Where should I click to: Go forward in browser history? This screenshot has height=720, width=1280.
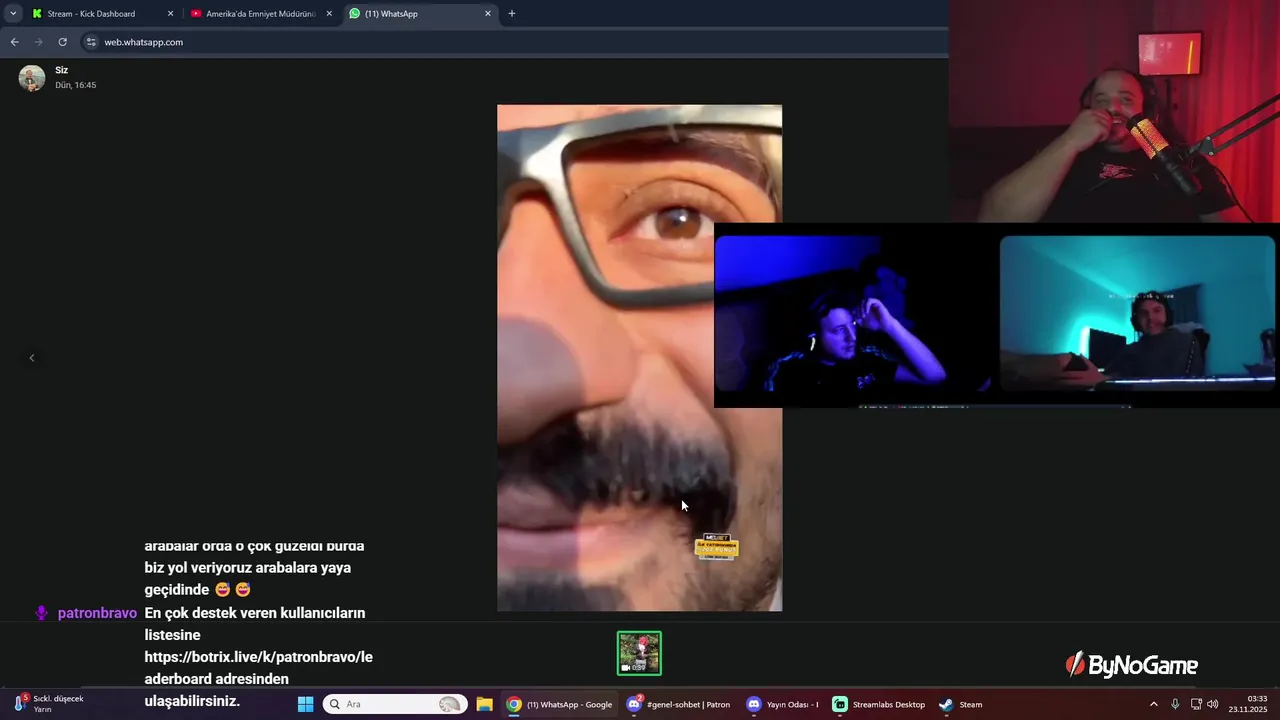pyautogui.click(x=38, y=42)
